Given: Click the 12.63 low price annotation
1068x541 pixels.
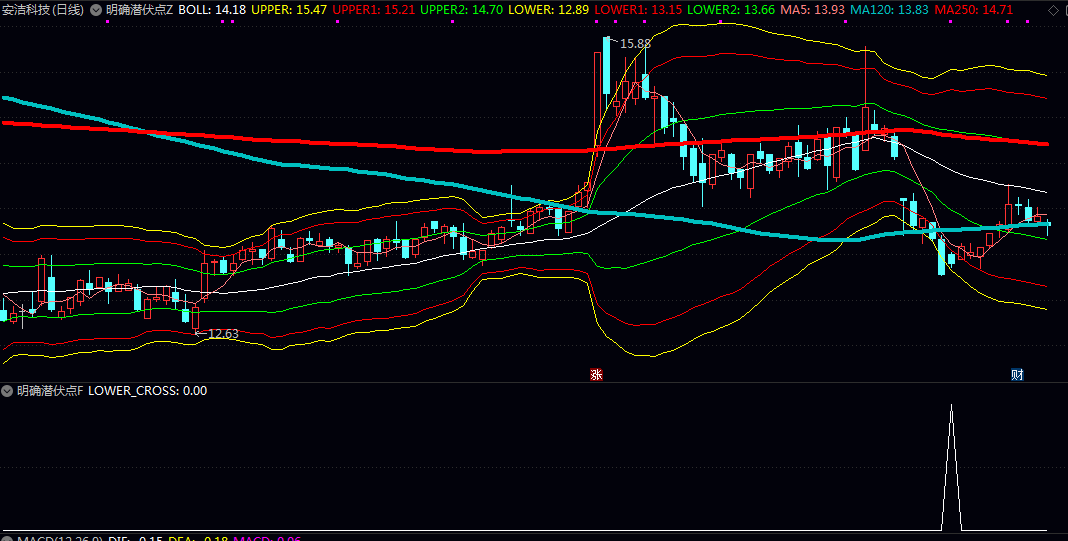Looking at the screenshot, I should [x=223, y=333].
